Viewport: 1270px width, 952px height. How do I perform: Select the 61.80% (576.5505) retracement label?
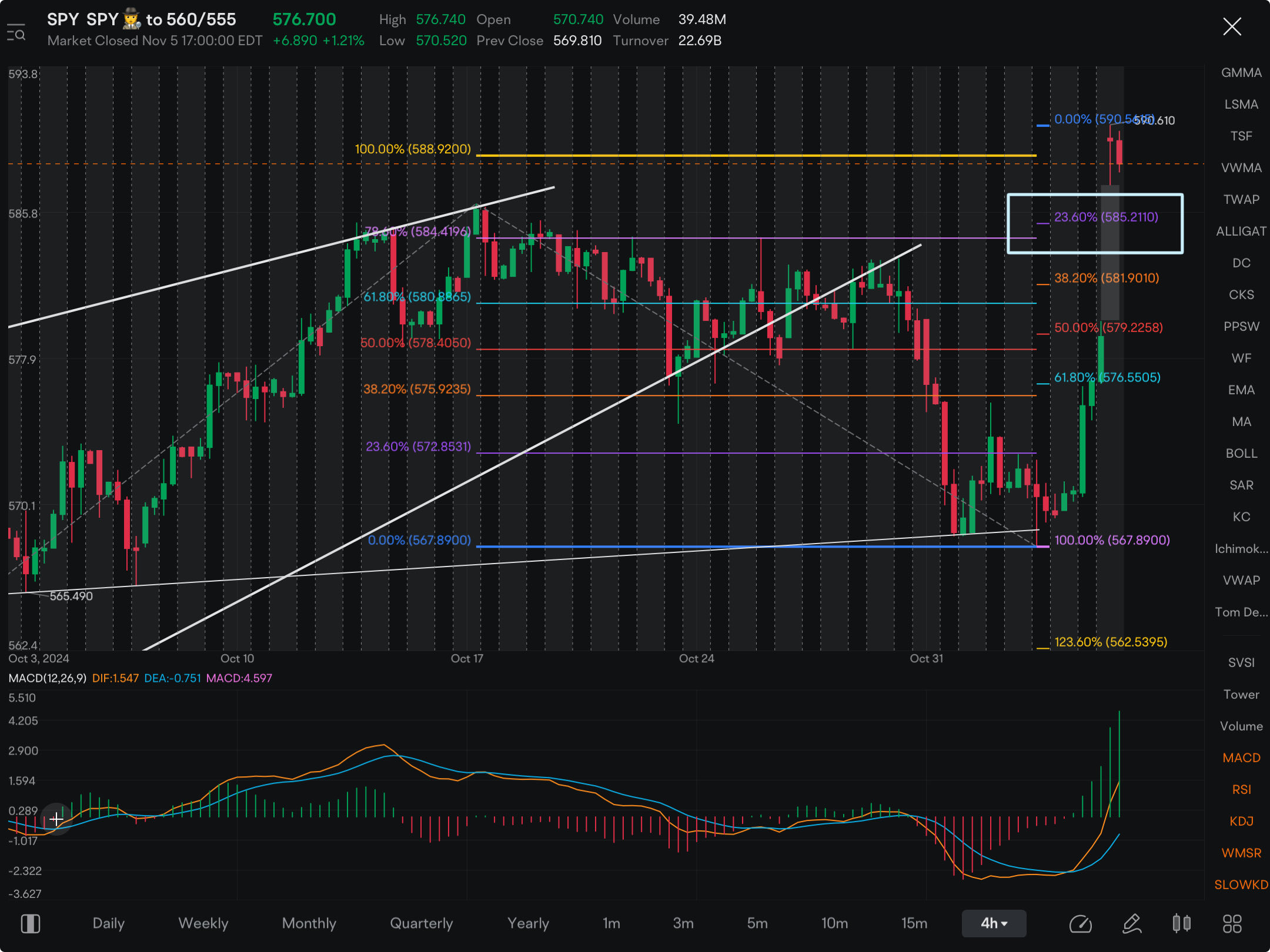(1107, 377)
